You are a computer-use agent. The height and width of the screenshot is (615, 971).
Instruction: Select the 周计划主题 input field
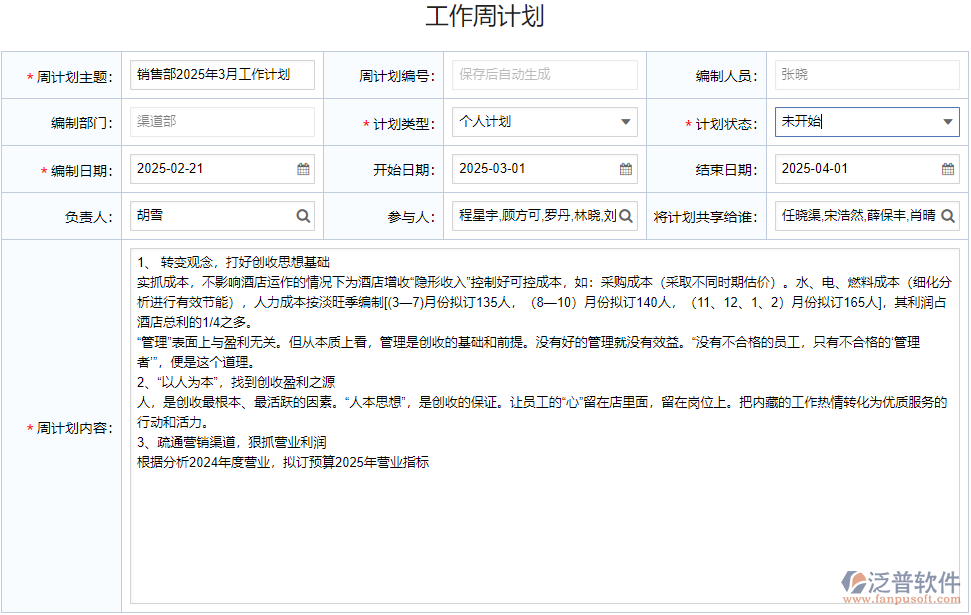(222, 74)
